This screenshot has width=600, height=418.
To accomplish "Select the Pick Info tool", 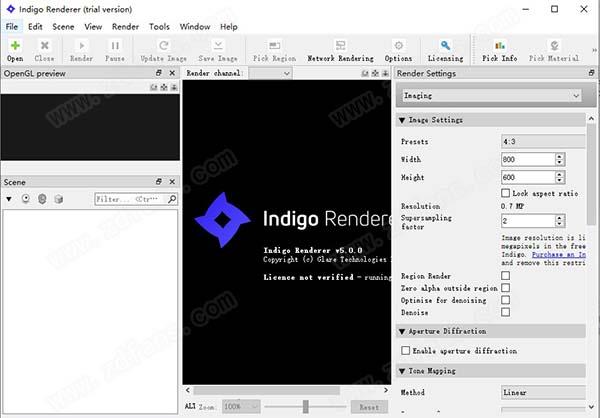I will (499, 51).
